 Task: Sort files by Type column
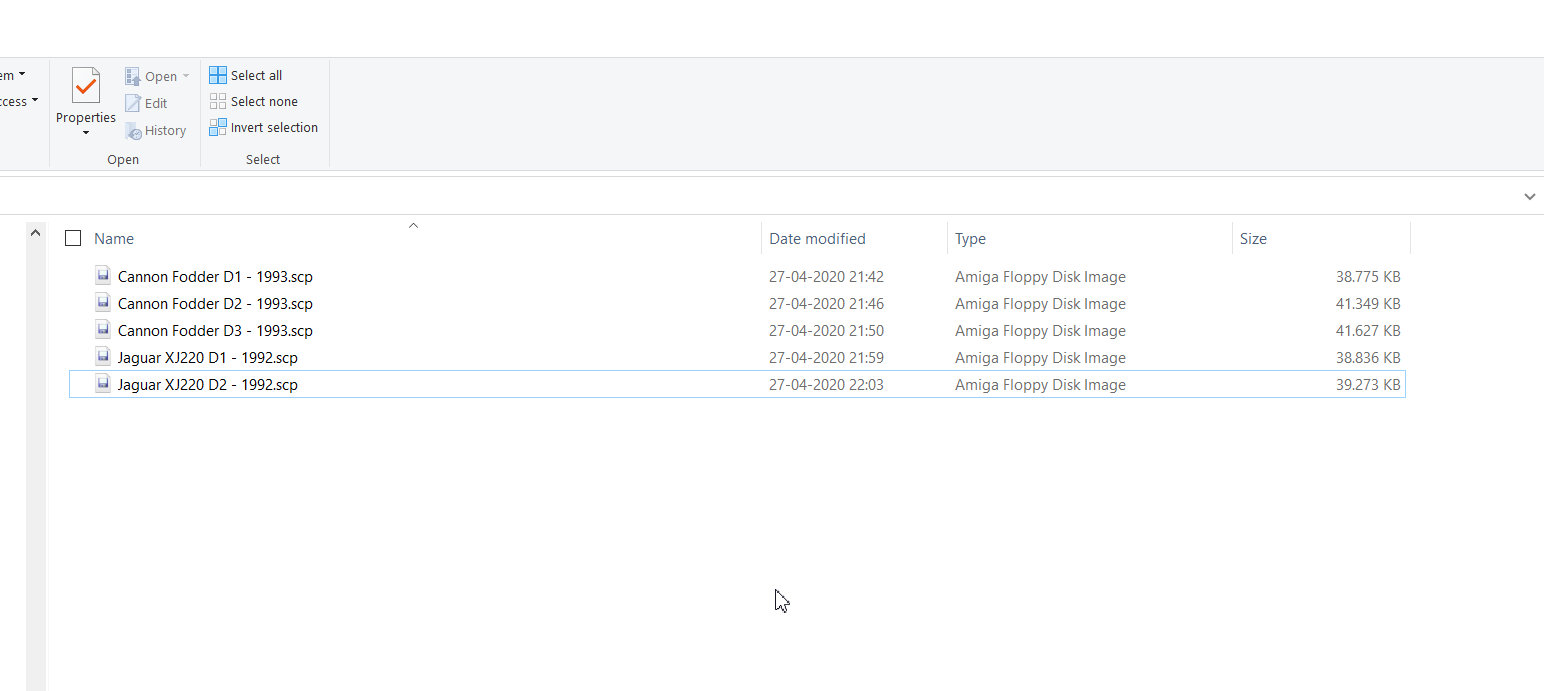pyautogui.click(x=970, y=239)
